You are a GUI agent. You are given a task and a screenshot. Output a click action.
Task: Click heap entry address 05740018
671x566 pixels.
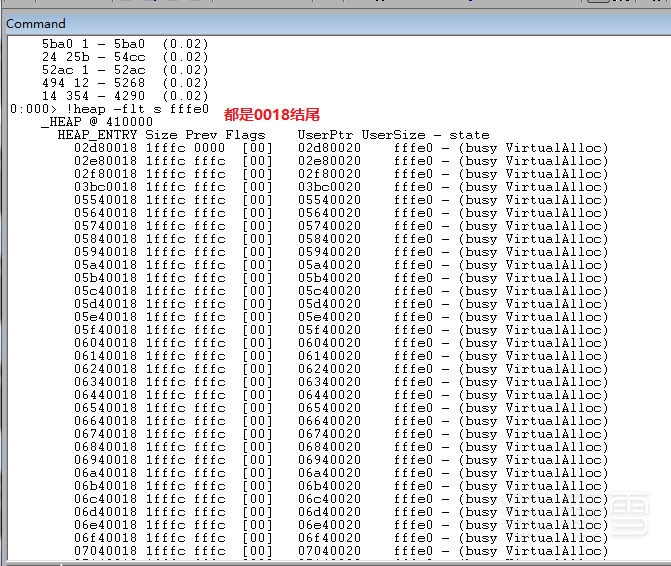(x=105, y=226)
